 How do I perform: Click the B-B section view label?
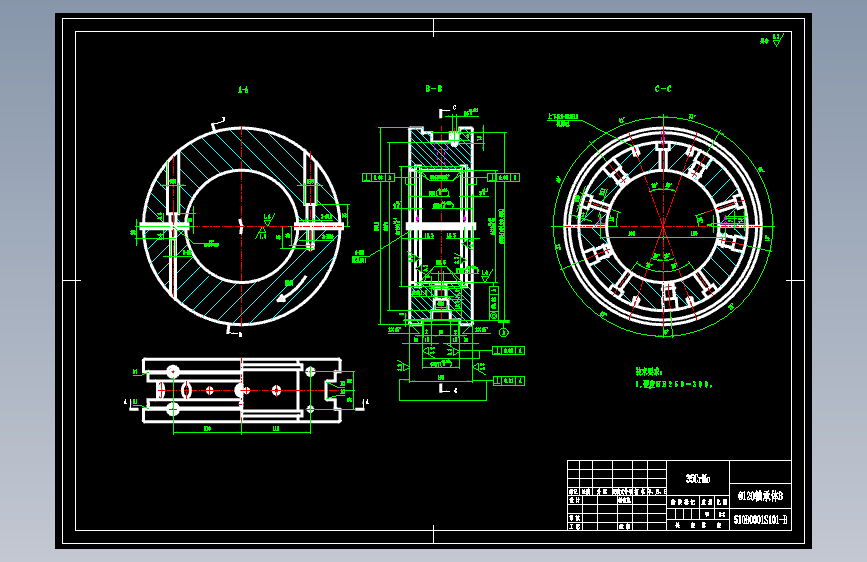click(434, 89)
